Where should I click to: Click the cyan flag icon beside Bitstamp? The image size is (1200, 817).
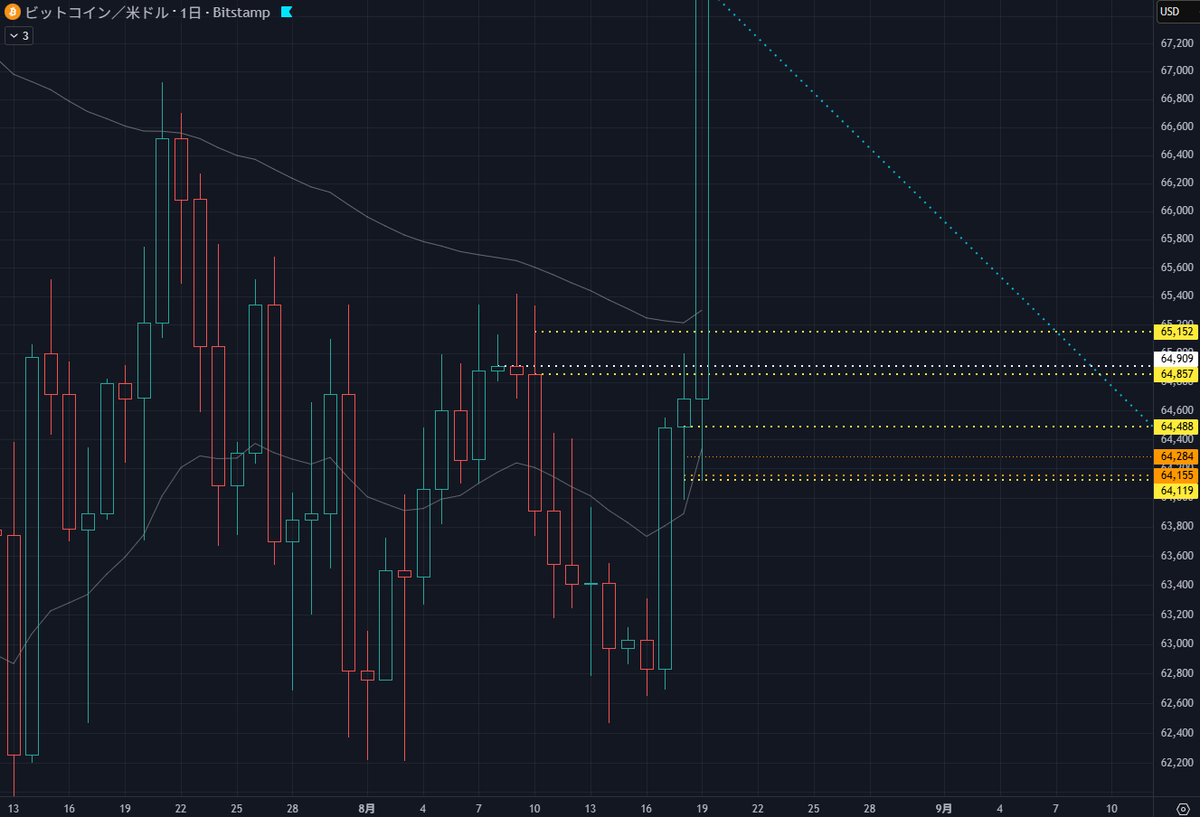point(286,13)
